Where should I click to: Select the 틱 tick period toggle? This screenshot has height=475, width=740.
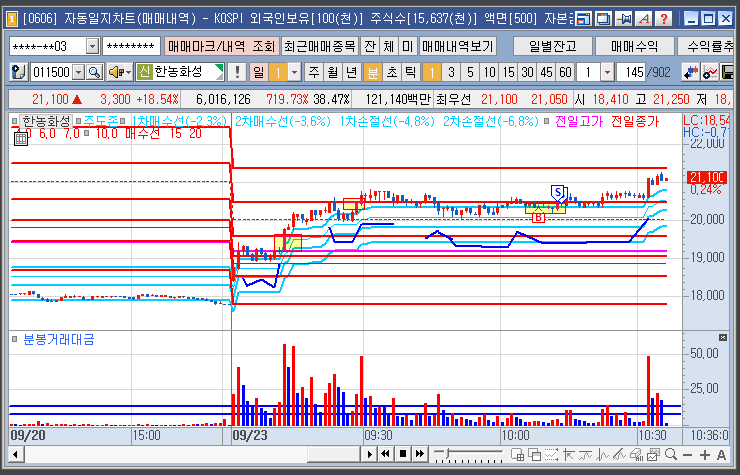pyautogui.click(x=411, y=72)
